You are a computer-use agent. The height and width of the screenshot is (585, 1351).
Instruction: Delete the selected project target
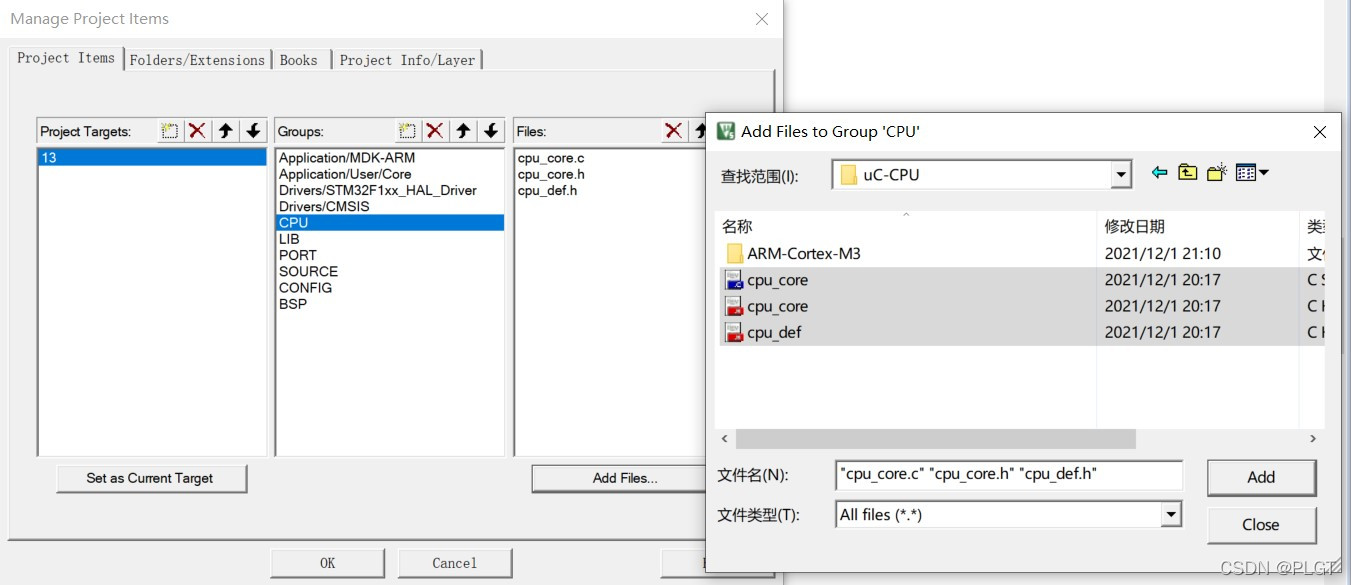pyautogui.click(x=196, y=130)
